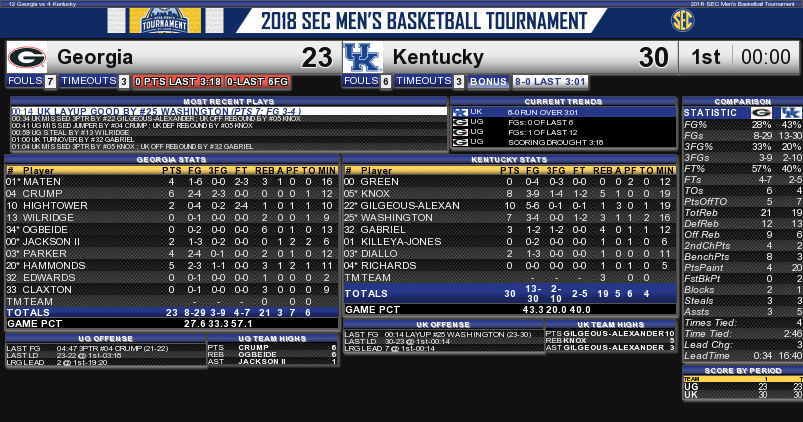The image size is (803, 422).
Task: Click Kentucky score 30
Action: click(x=653, y=57)
